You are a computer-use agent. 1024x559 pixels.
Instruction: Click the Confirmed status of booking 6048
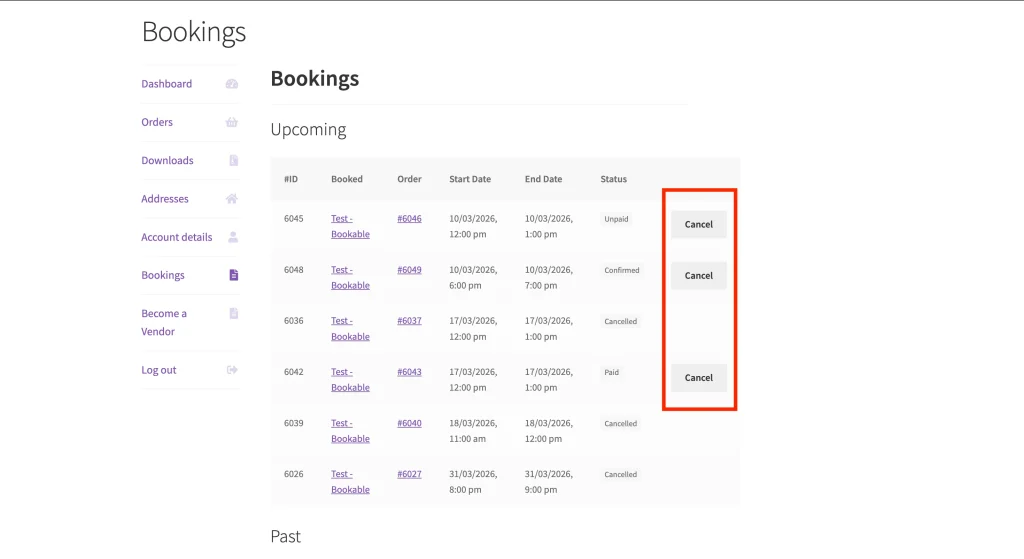622,270
